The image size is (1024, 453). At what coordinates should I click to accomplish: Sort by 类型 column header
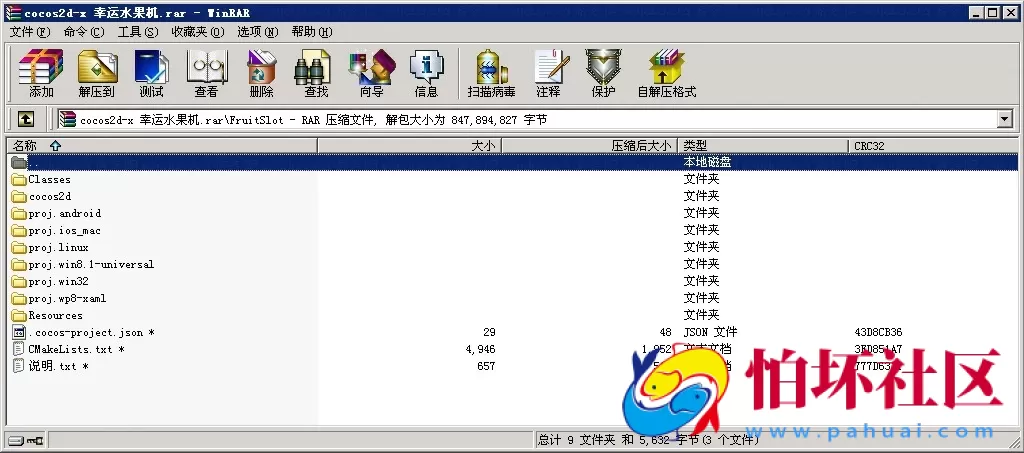click(763, 146)
